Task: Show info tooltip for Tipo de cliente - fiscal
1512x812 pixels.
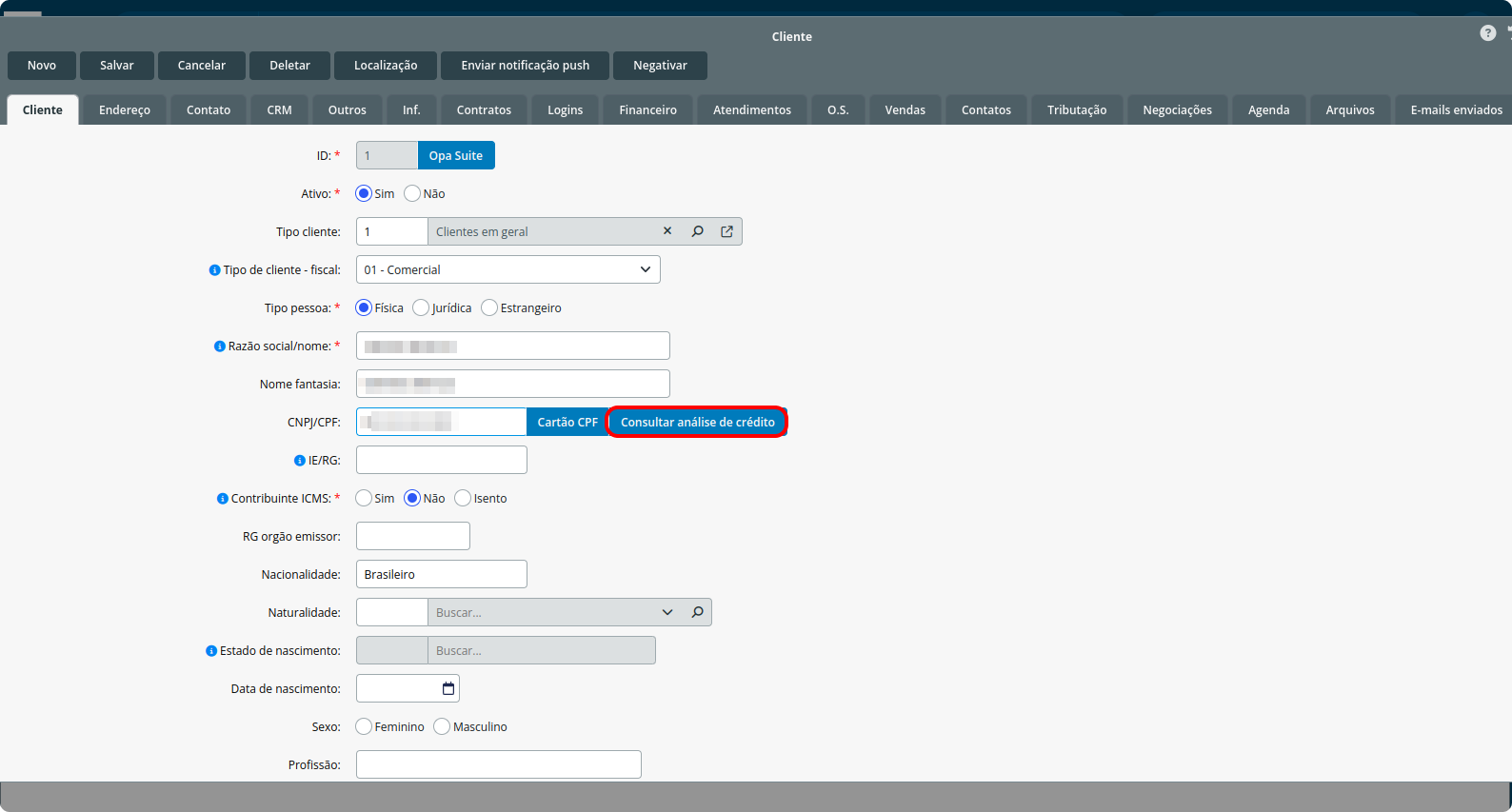Action: (x=214, y=270)
